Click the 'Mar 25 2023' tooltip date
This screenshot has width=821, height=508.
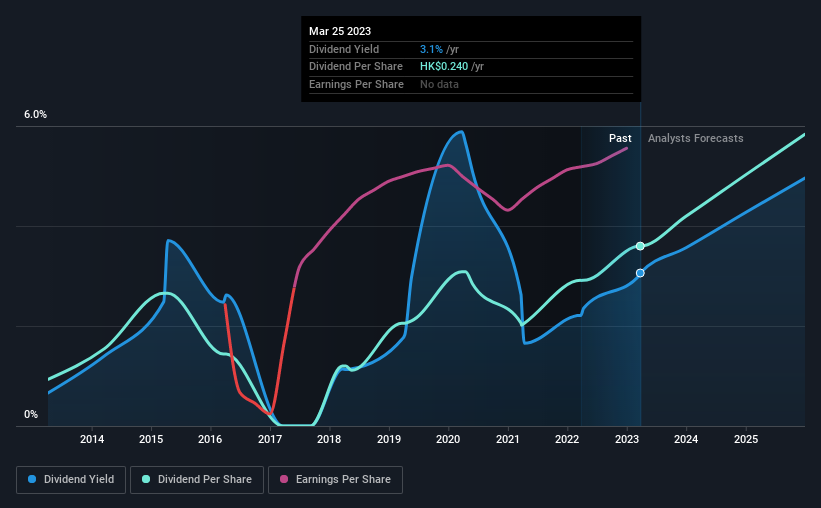tap(340, 31)
